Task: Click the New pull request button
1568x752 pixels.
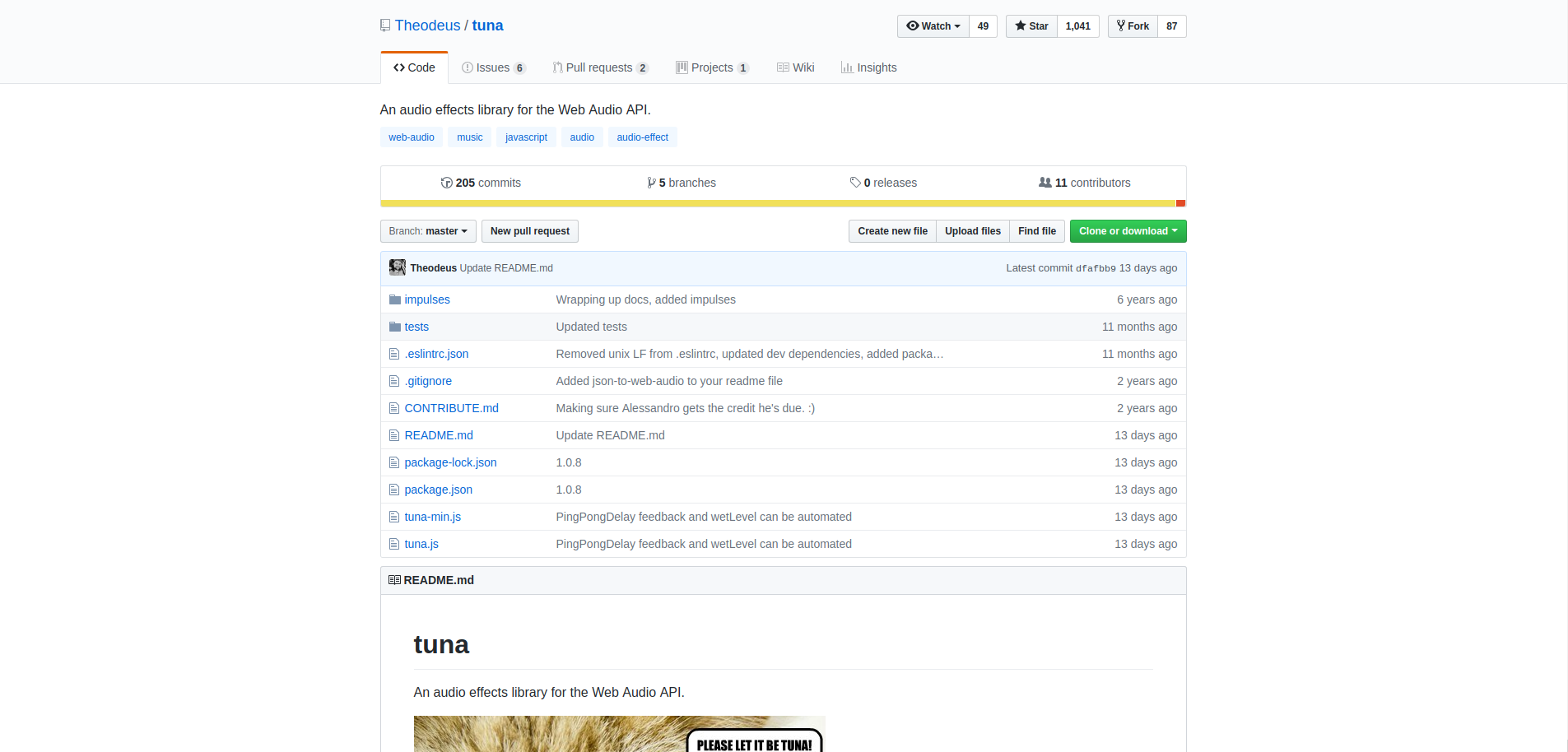Action: 529,231
